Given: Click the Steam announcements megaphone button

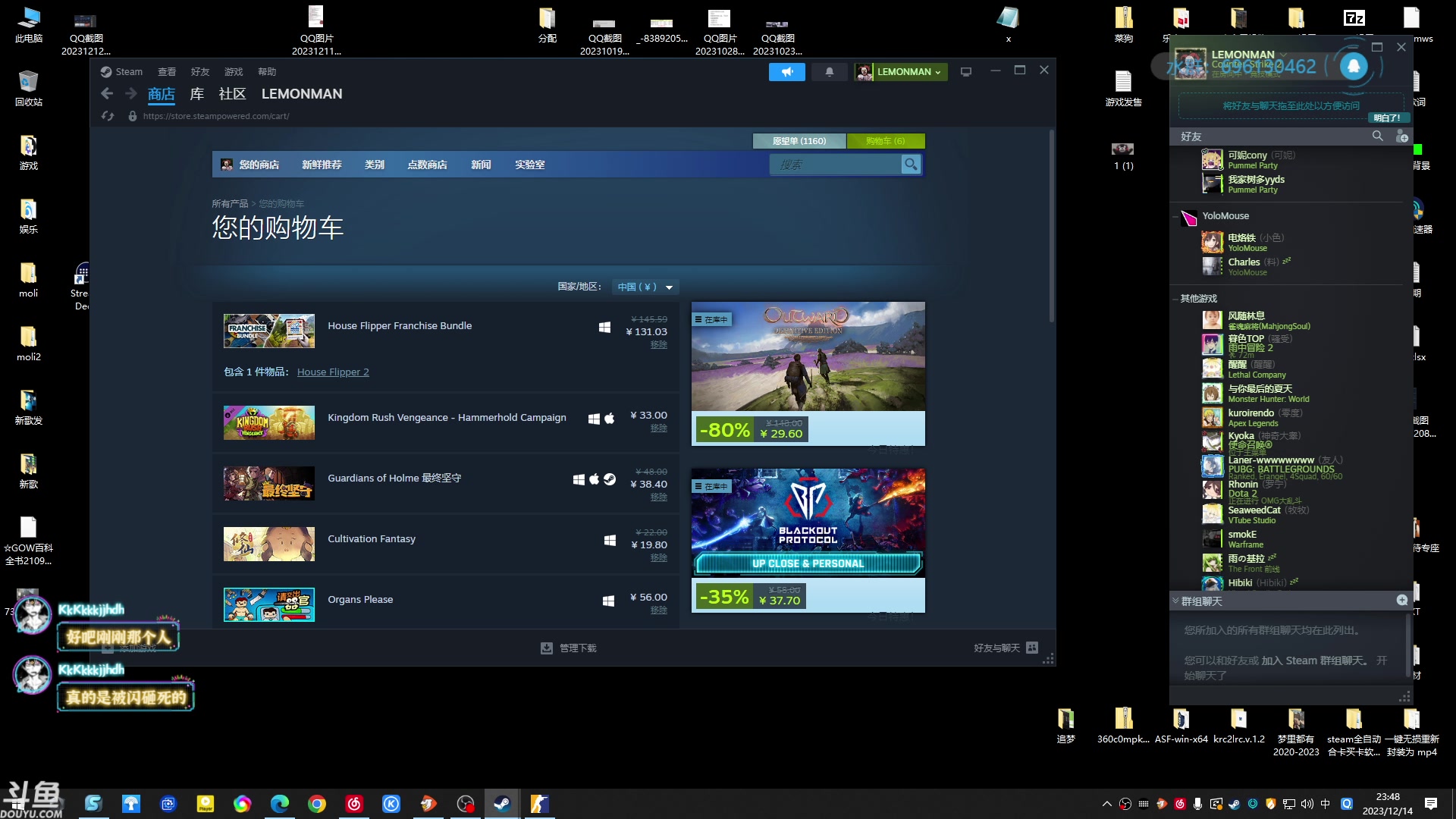Looking at the screenshot, I should coord(786,72).
